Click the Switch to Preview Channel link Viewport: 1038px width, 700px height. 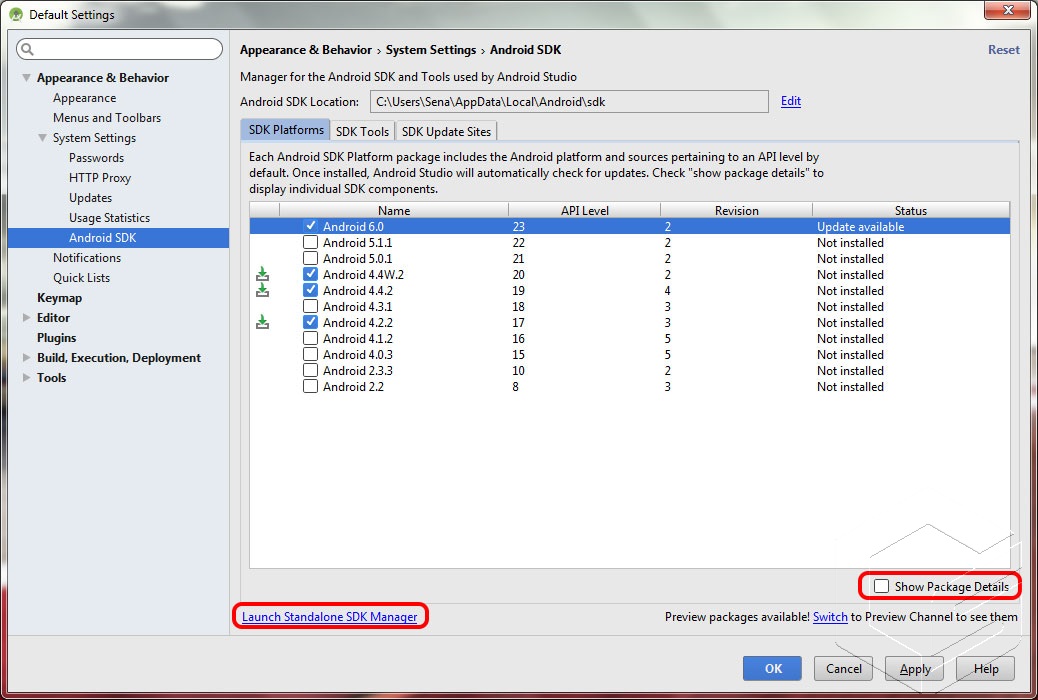(830, 617)
